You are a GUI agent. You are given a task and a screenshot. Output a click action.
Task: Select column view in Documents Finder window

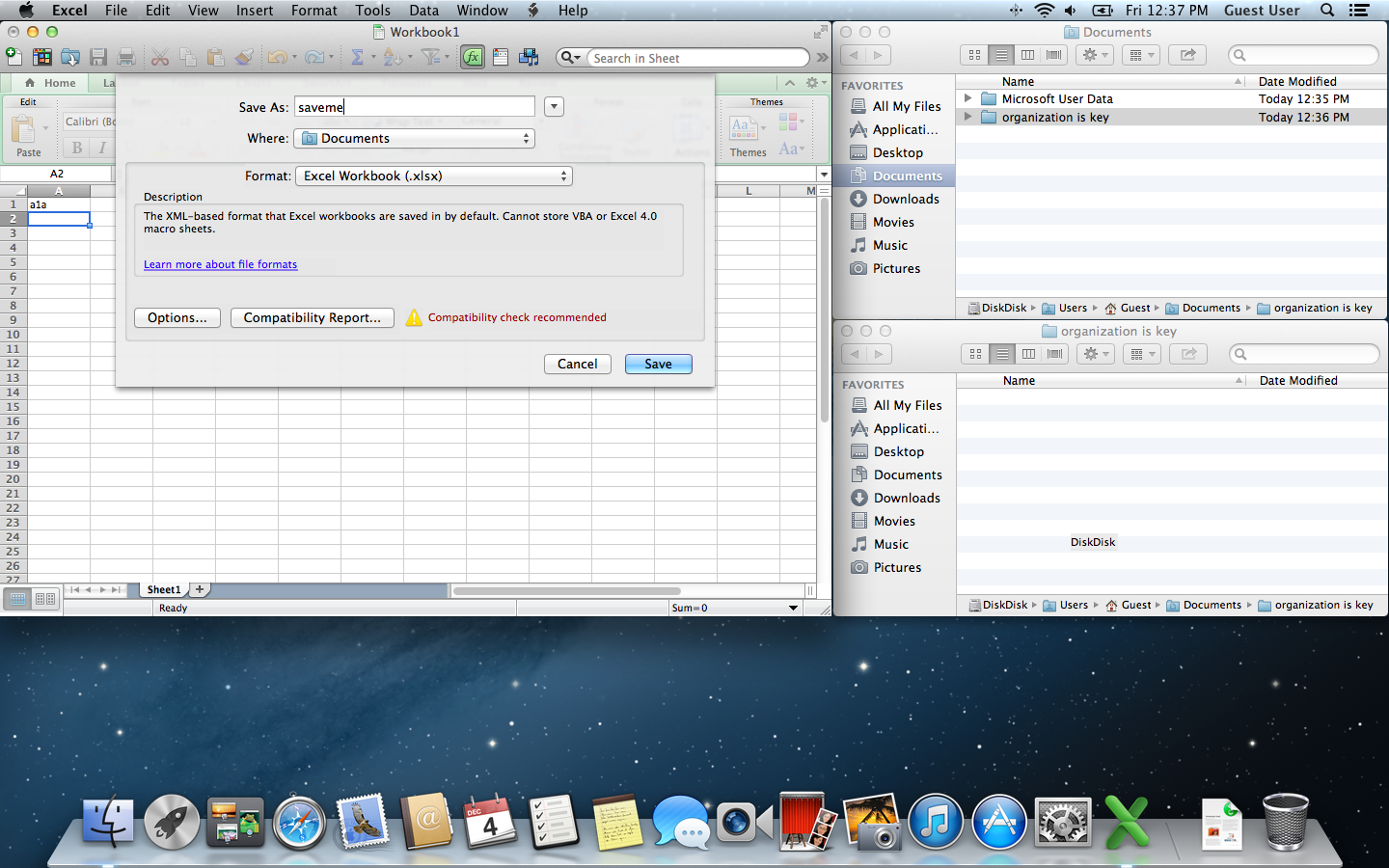(x=1027, y=55)
